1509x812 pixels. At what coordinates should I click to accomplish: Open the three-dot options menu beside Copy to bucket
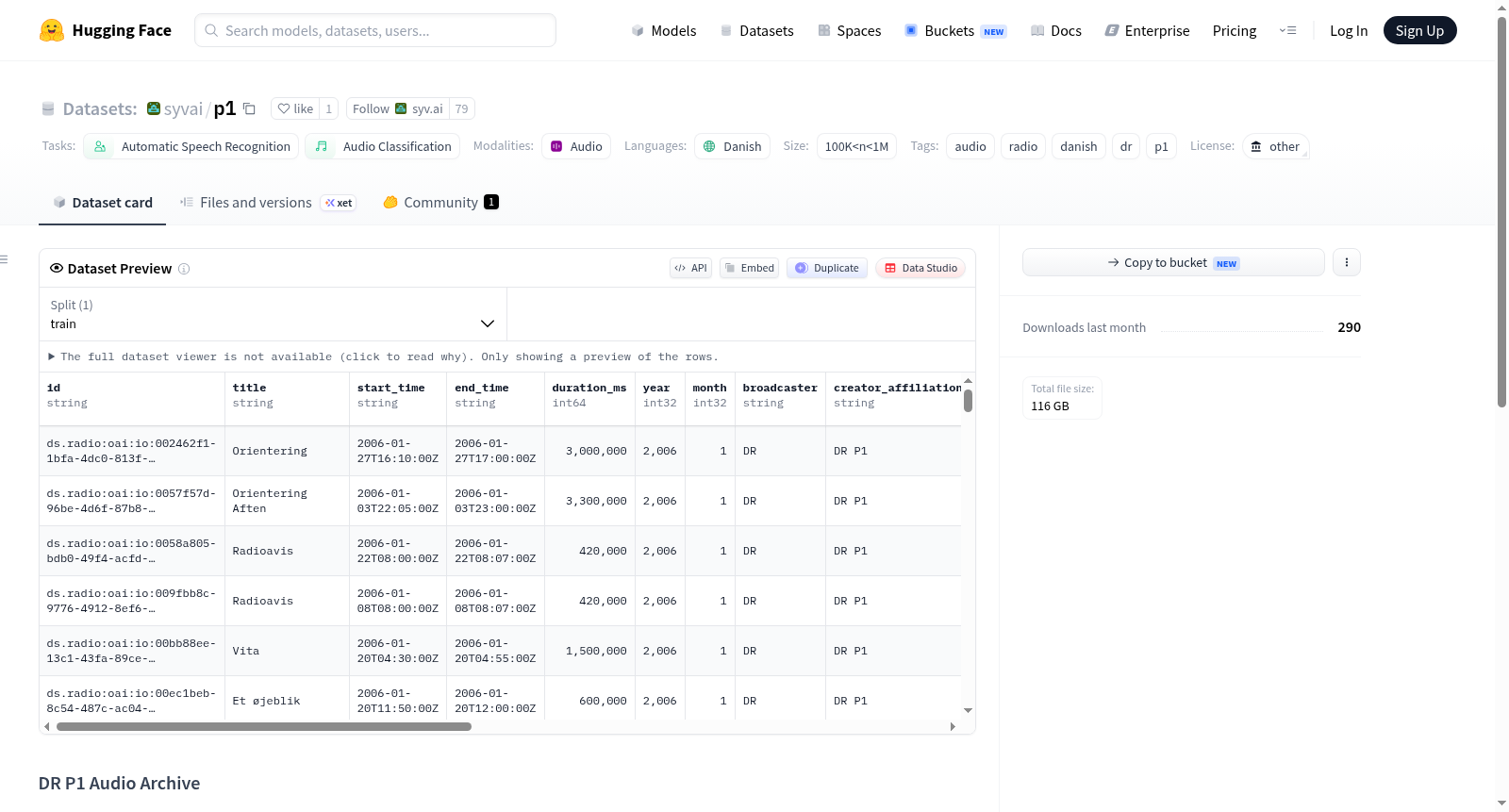(1347, 262)
